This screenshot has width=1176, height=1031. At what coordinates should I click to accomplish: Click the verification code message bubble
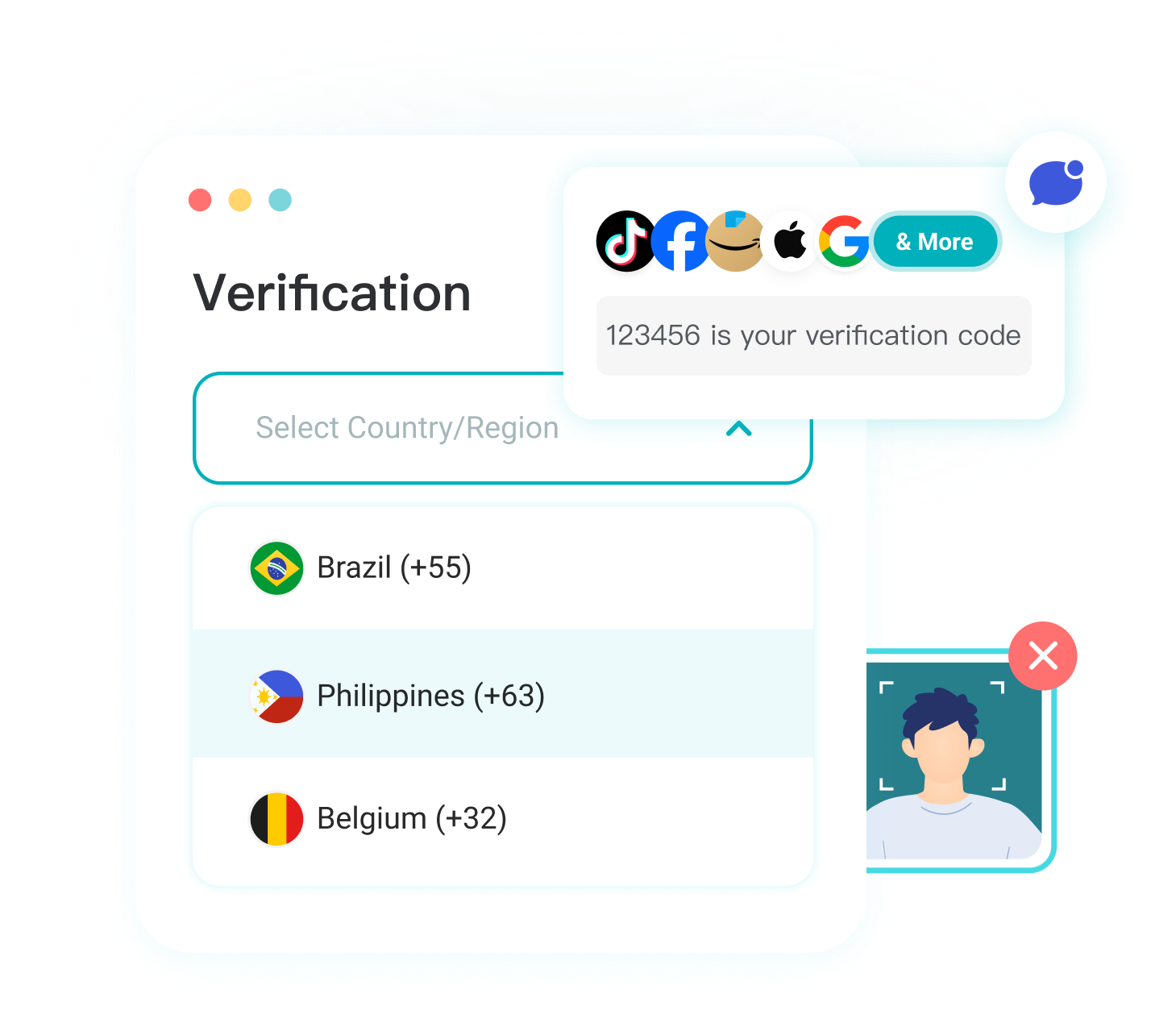(x=813, y=335)
